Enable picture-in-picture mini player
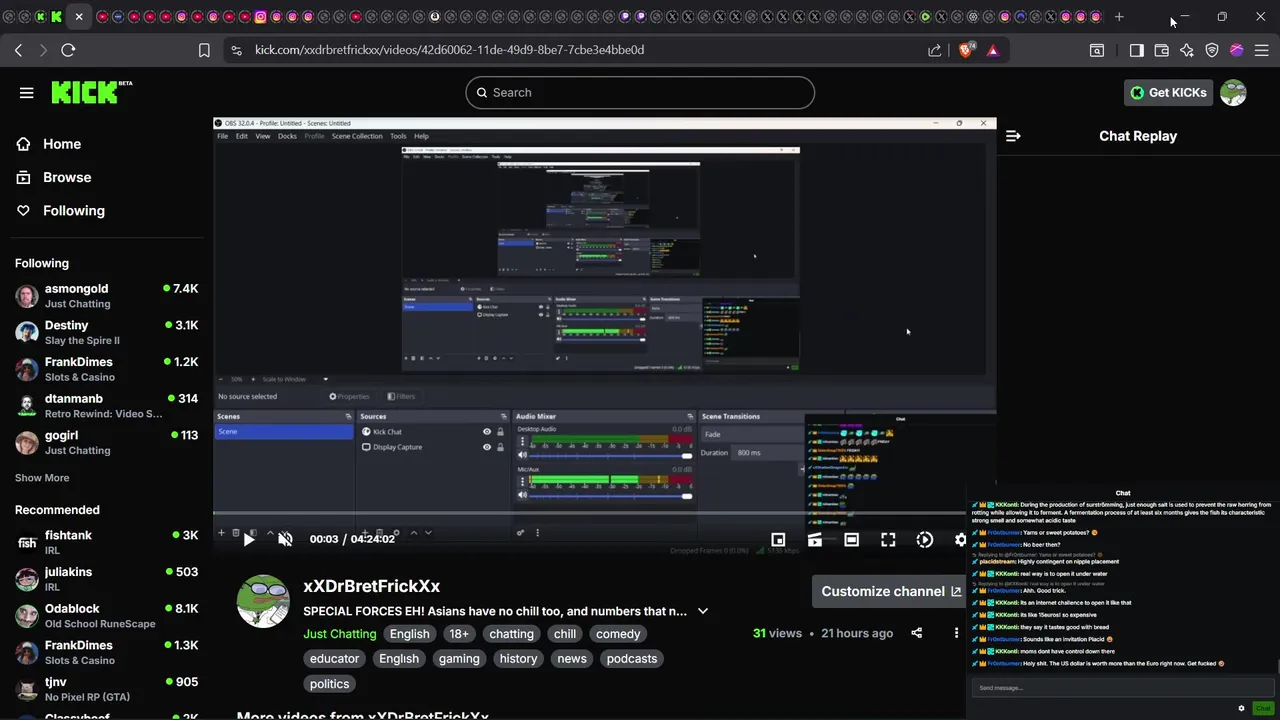Viewport: 1280px width, 720px height. pos(778,540)
